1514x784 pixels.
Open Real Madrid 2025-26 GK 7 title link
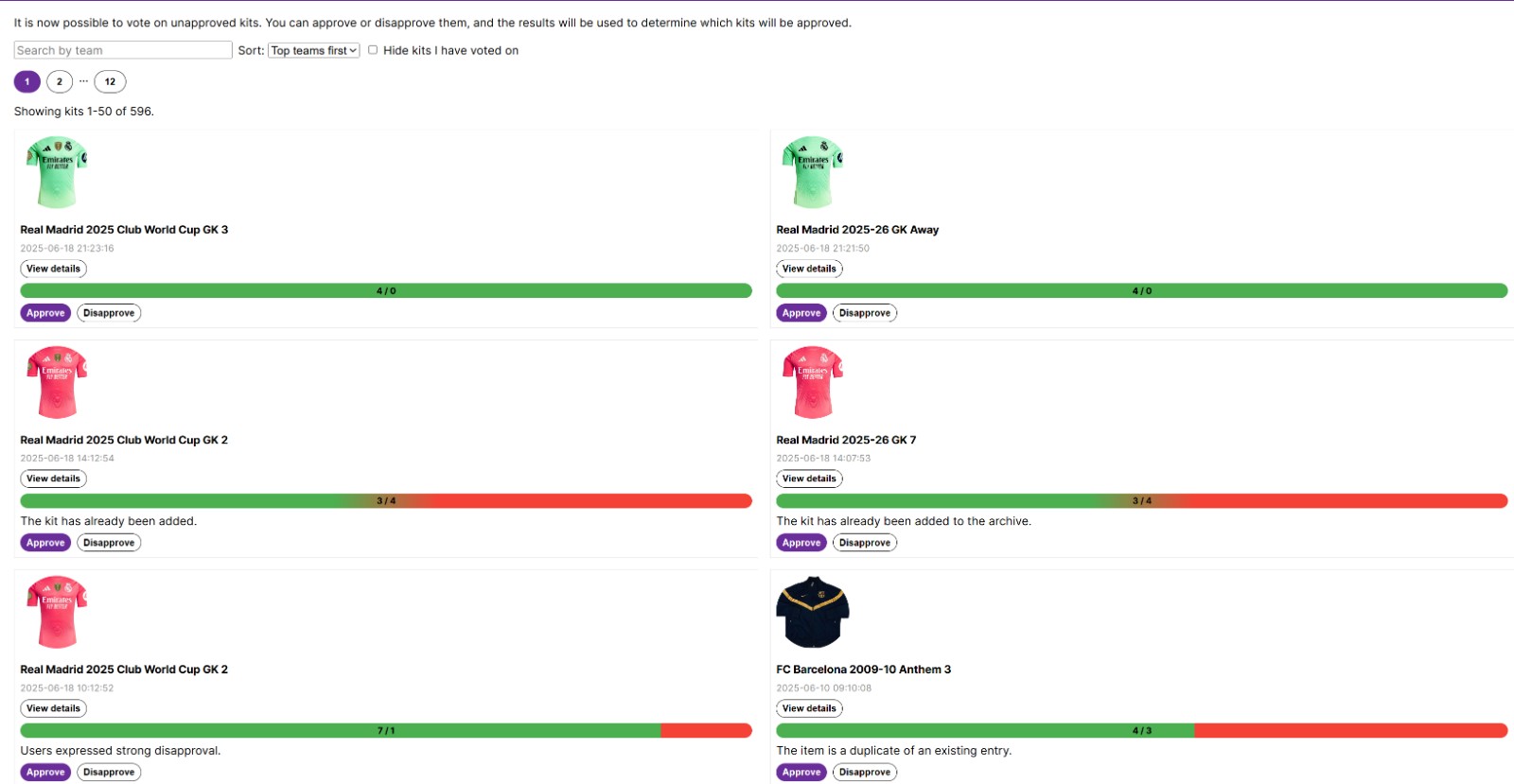(846, 440)
